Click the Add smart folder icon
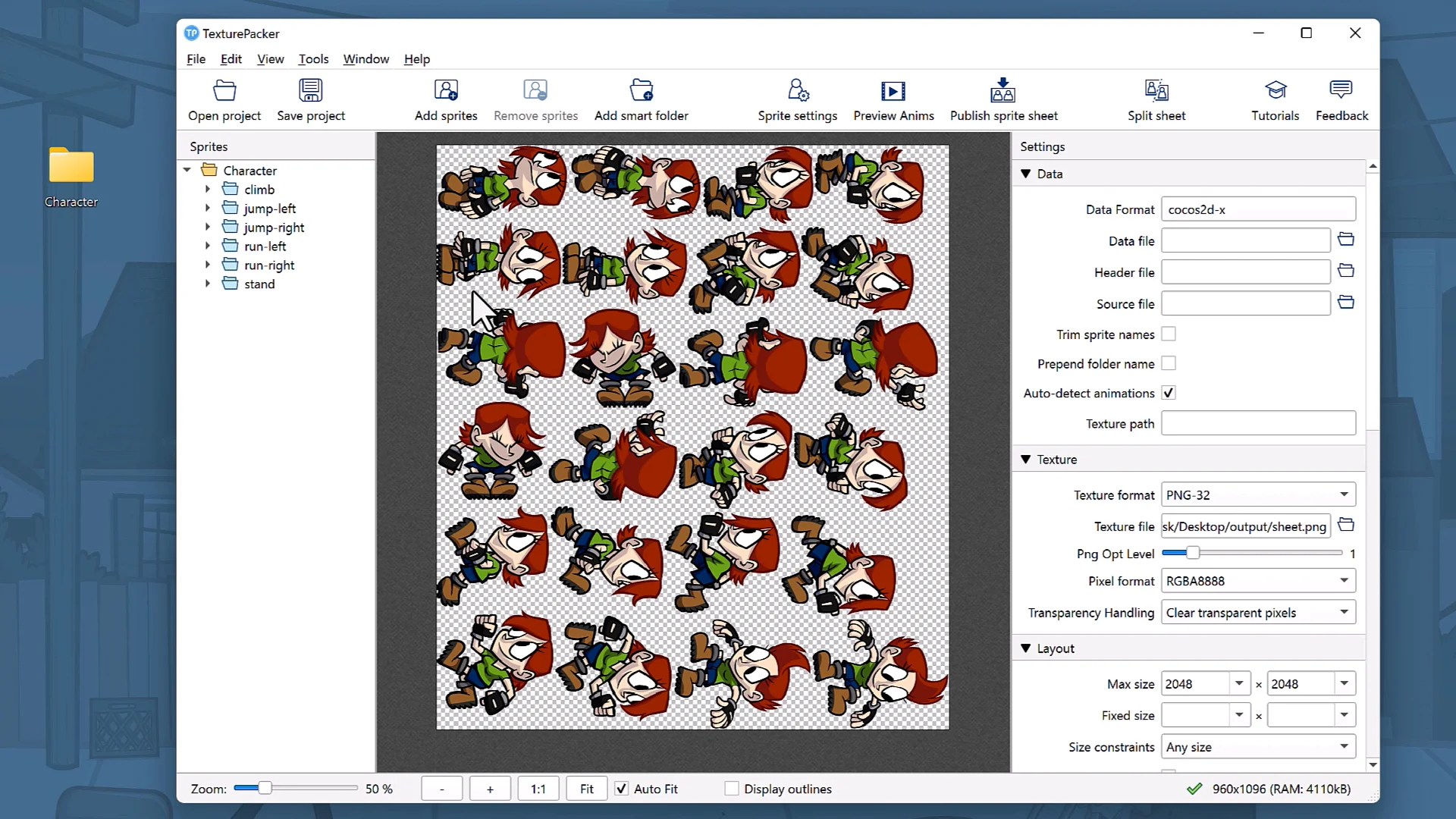This screenshot has height=819, width=1456. [641, 91]
